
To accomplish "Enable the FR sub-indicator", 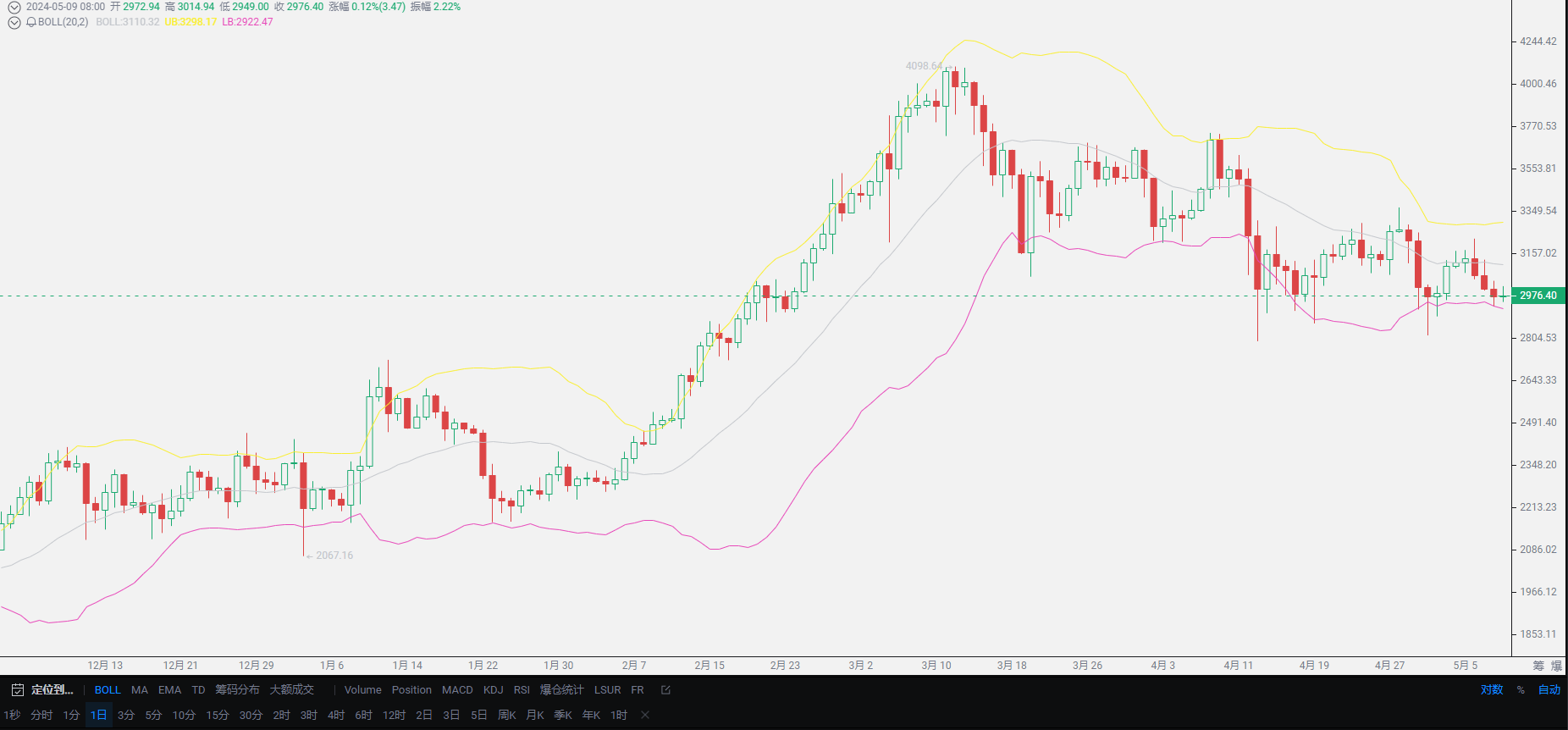I will (638, 690).
